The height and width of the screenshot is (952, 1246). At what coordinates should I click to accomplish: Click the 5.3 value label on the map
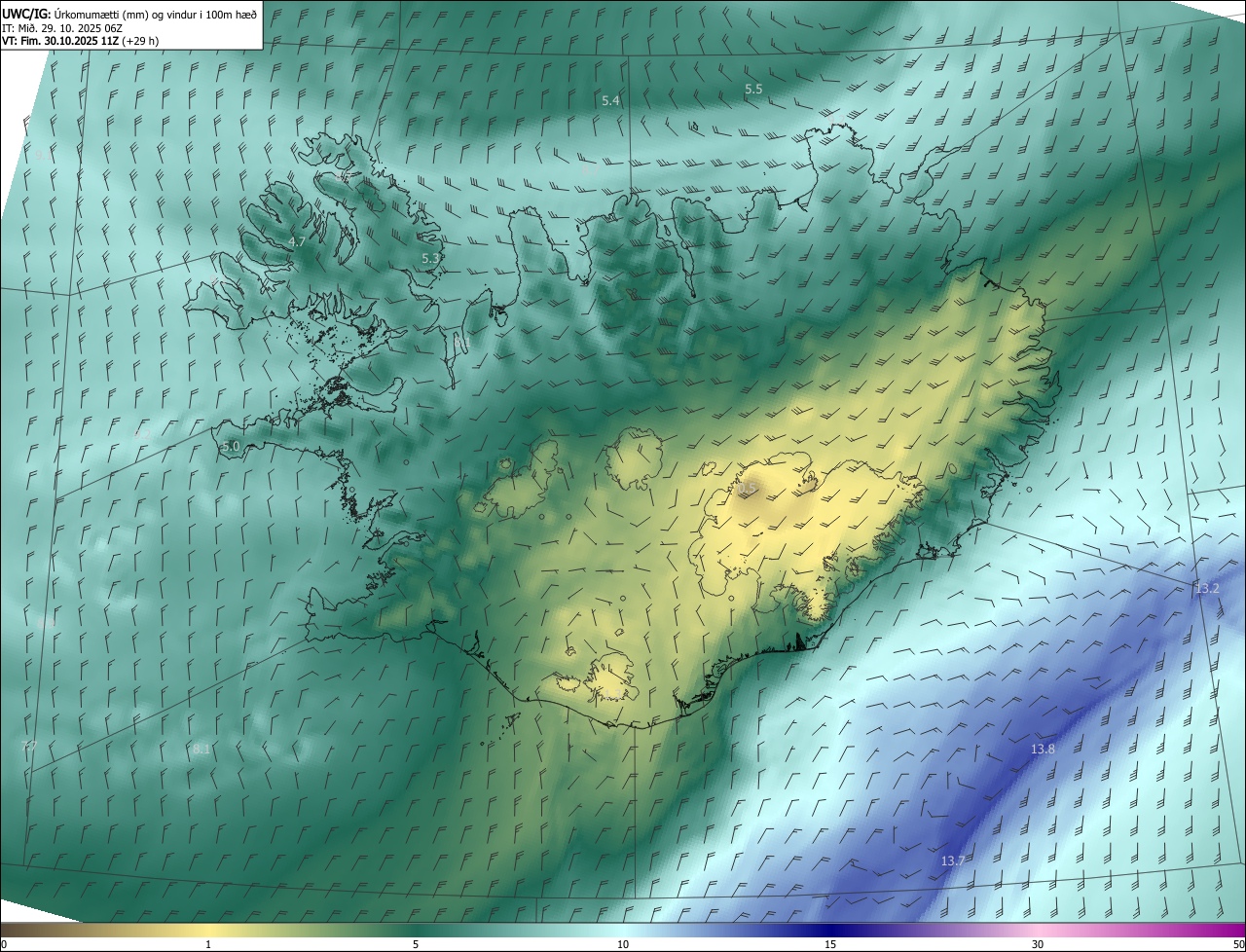(430, 258)
